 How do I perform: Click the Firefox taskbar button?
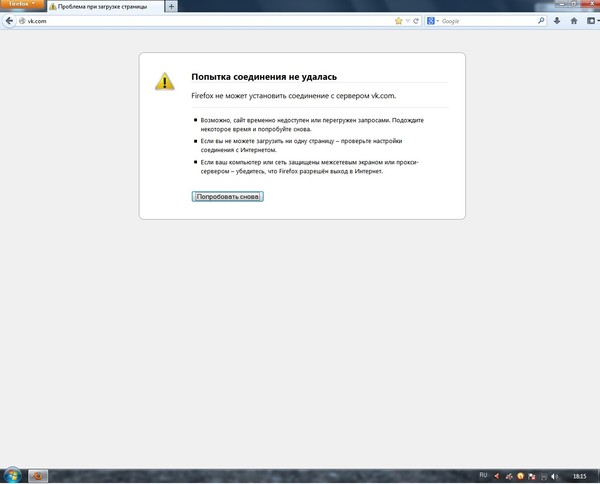[38, 476]
